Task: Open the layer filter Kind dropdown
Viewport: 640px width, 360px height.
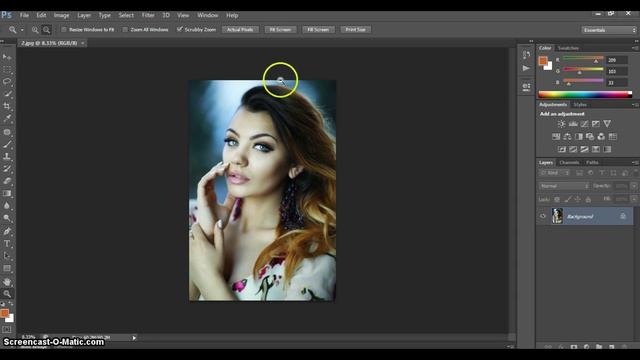Action: coord(555,173)
